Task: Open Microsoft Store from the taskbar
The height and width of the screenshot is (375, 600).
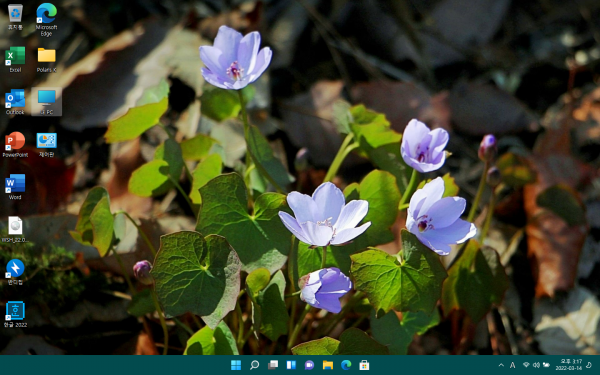Action: pos(364,365)
